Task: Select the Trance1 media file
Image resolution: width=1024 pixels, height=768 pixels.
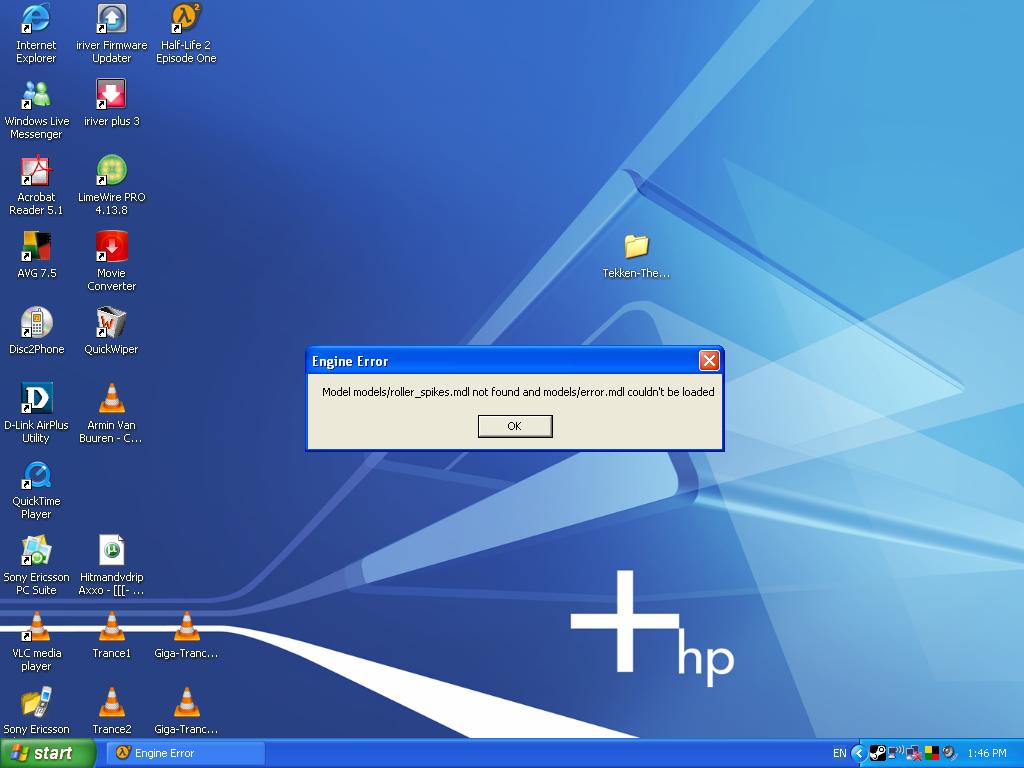Action: (112, 635)
